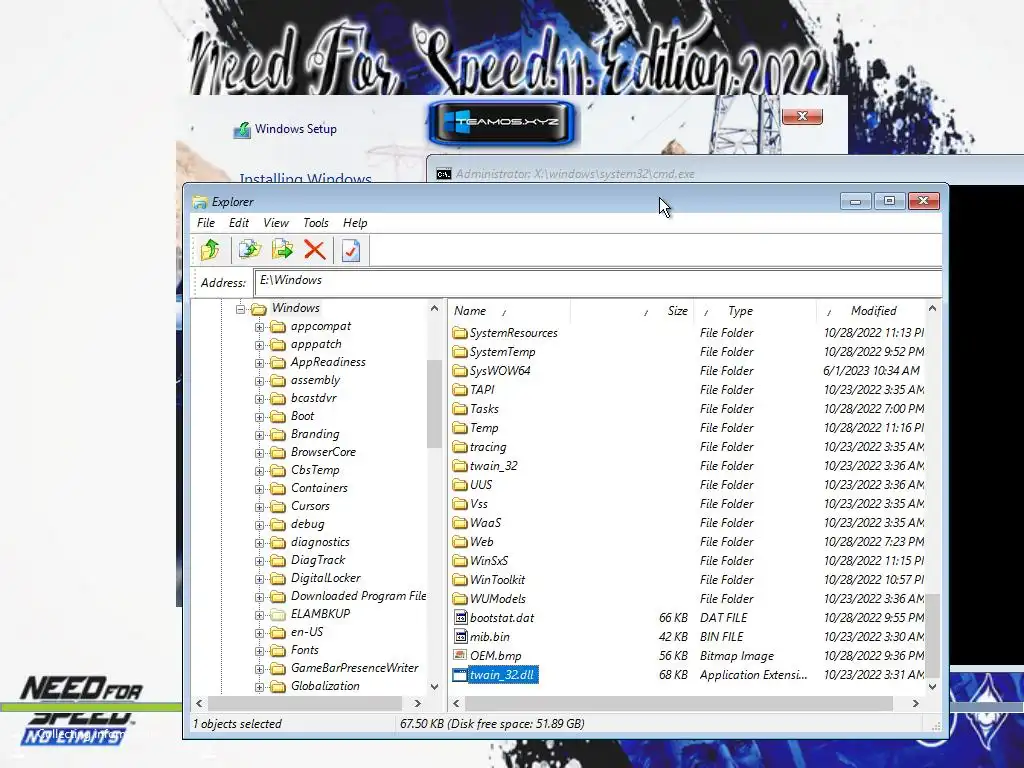The height and width of the screenshot is (768, 1024).
Task: Select en-US folder in tree
Action: click(307, 632)
